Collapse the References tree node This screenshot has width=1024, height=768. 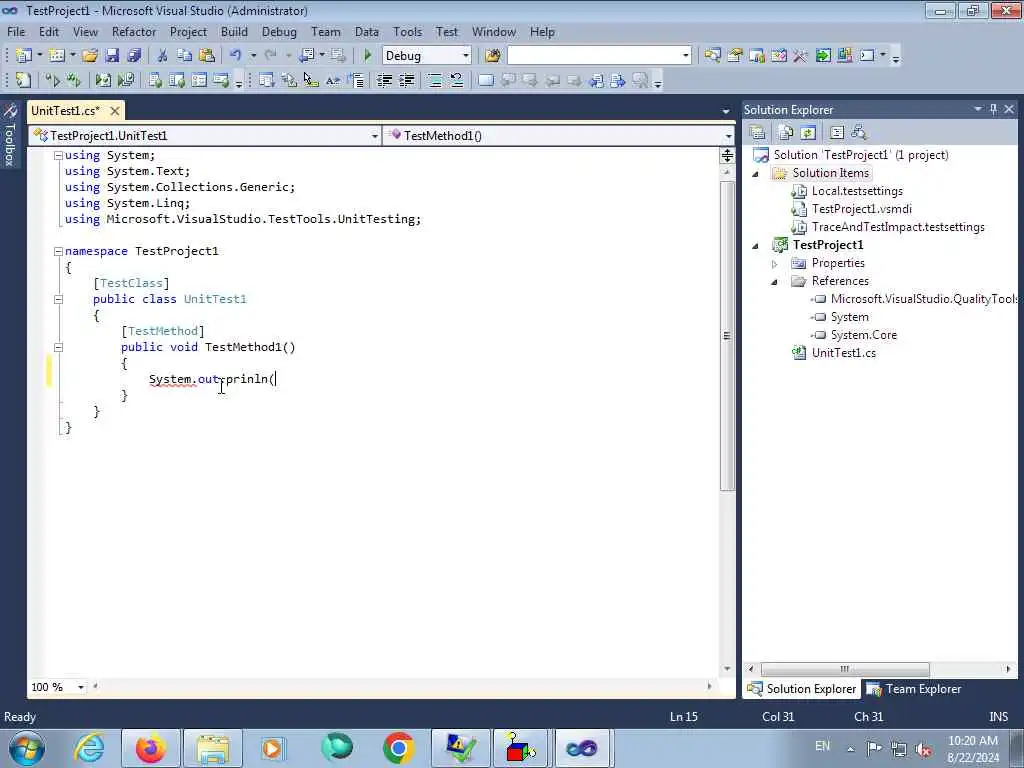coord(775,281)
